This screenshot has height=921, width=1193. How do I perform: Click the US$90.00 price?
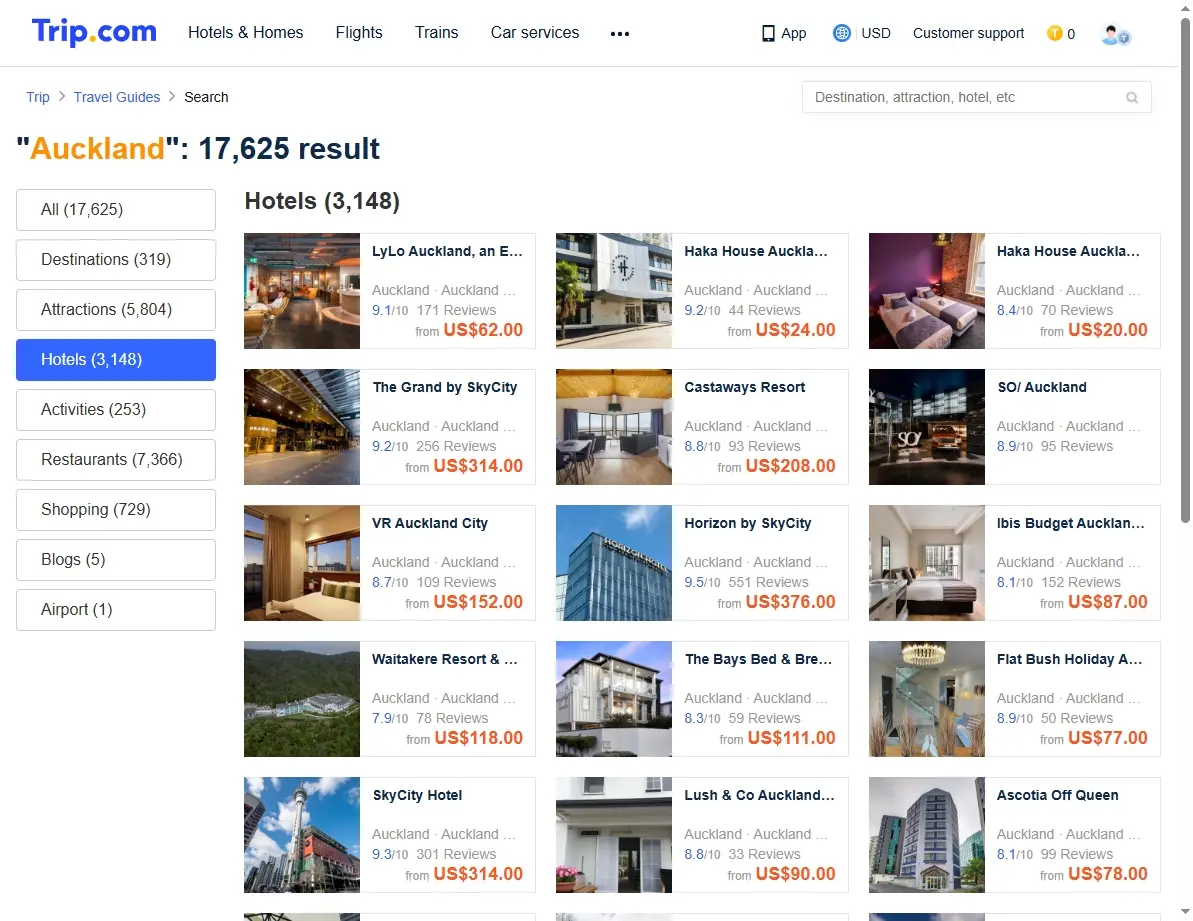[796, 875]
